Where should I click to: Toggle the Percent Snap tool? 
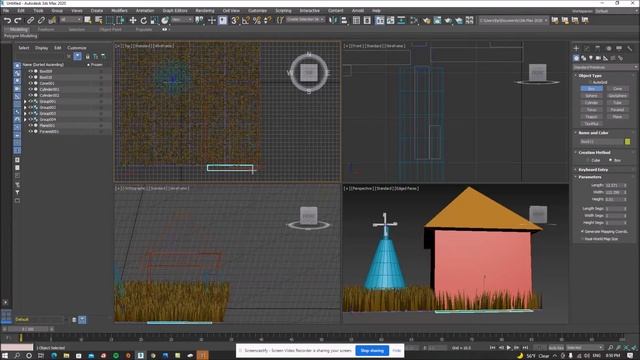[257, 20]
